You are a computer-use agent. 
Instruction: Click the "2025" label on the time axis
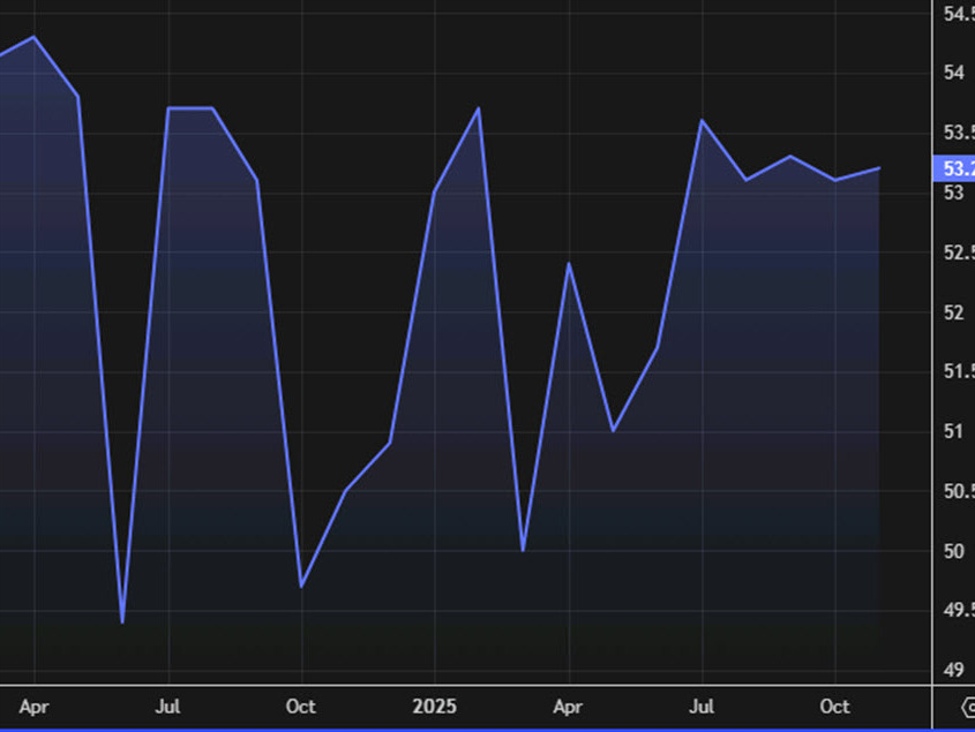point(434,707)
